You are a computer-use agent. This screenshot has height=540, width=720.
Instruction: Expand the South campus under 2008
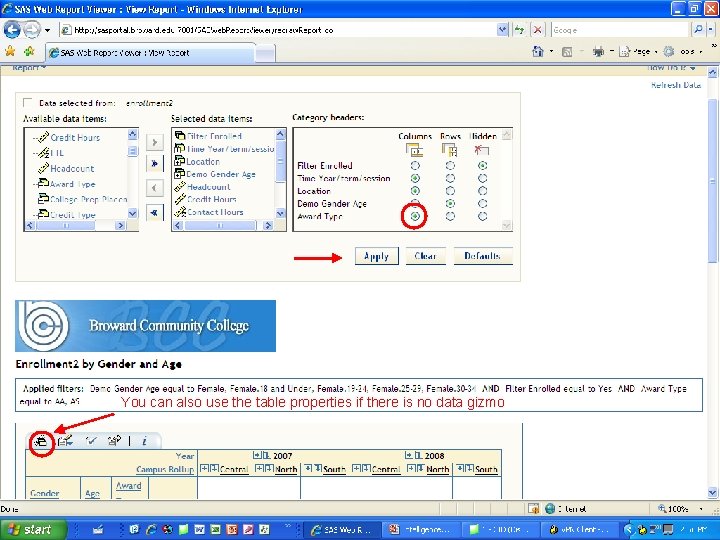pos(461,468)
